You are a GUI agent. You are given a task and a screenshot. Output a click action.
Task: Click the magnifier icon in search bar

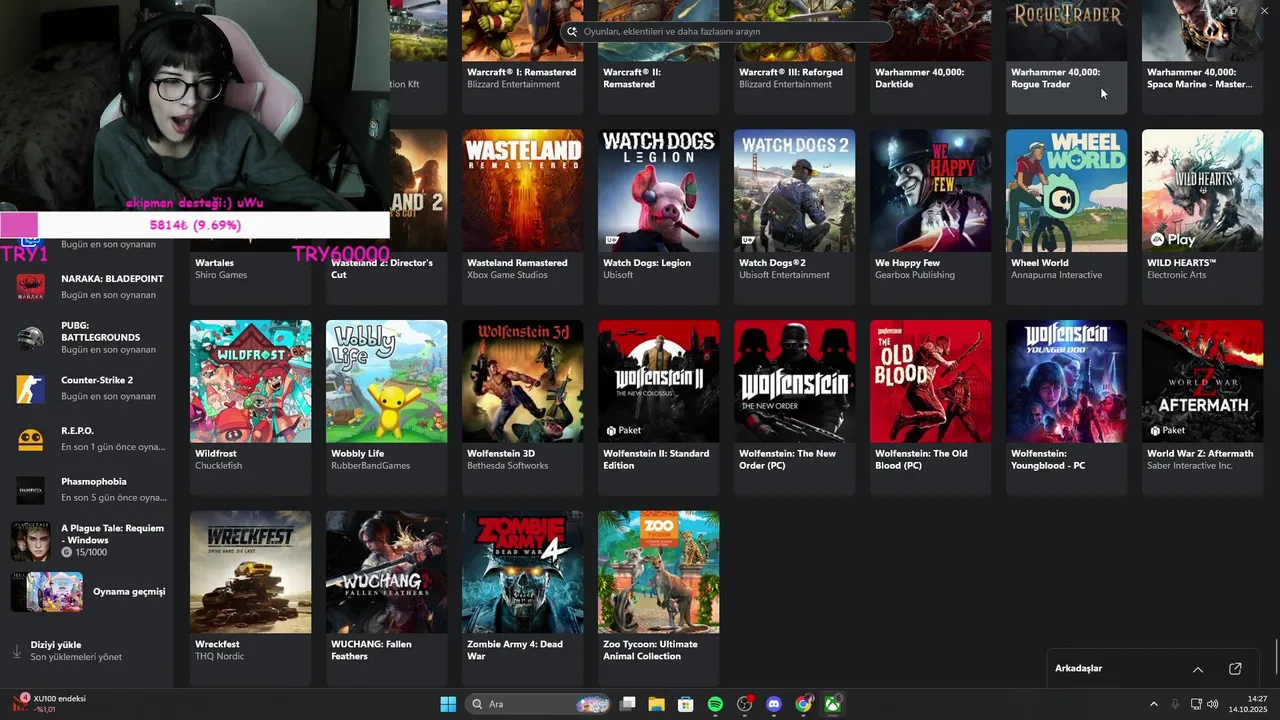573,31
